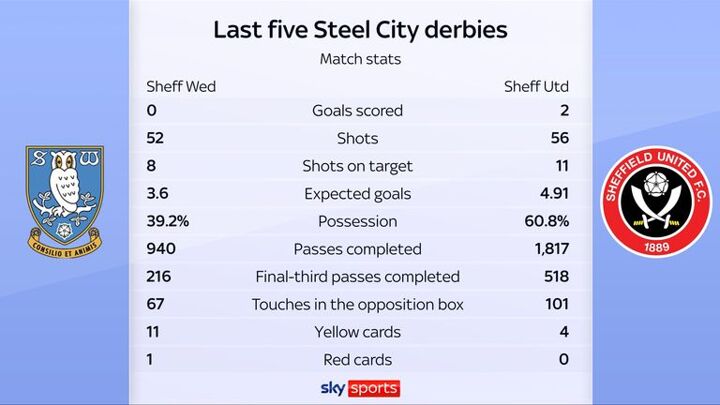Click the 'Sheff Wed' column header
The height and width of the screenshot is (405, 720).
pyautogui.click(x=181, y=86)
